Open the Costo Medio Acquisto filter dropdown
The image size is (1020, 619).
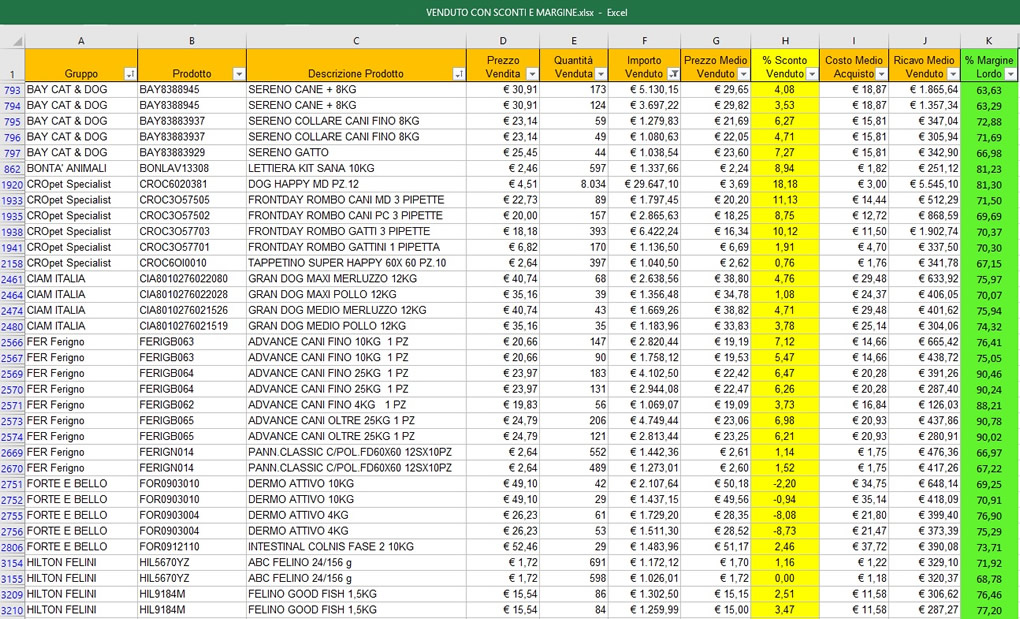coord(881,74)
